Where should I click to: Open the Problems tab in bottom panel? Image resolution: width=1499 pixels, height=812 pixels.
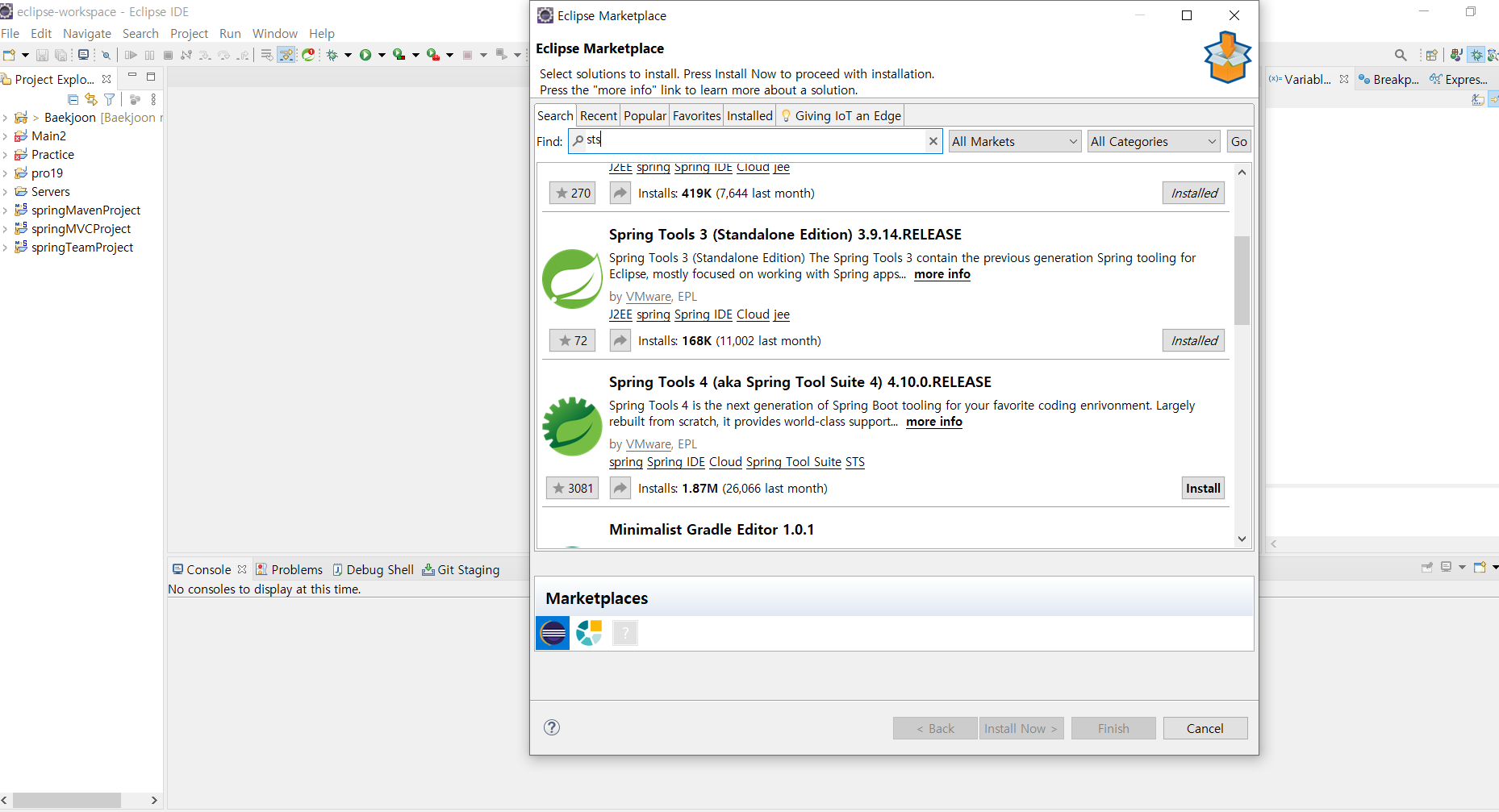coord(289,569)
